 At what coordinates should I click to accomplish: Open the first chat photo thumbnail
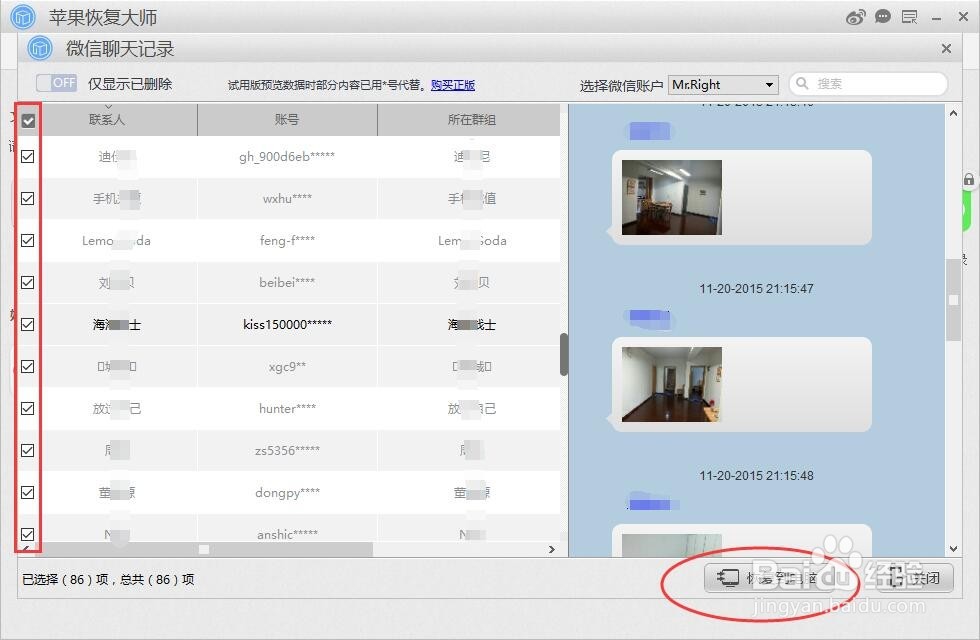point(672,198)
